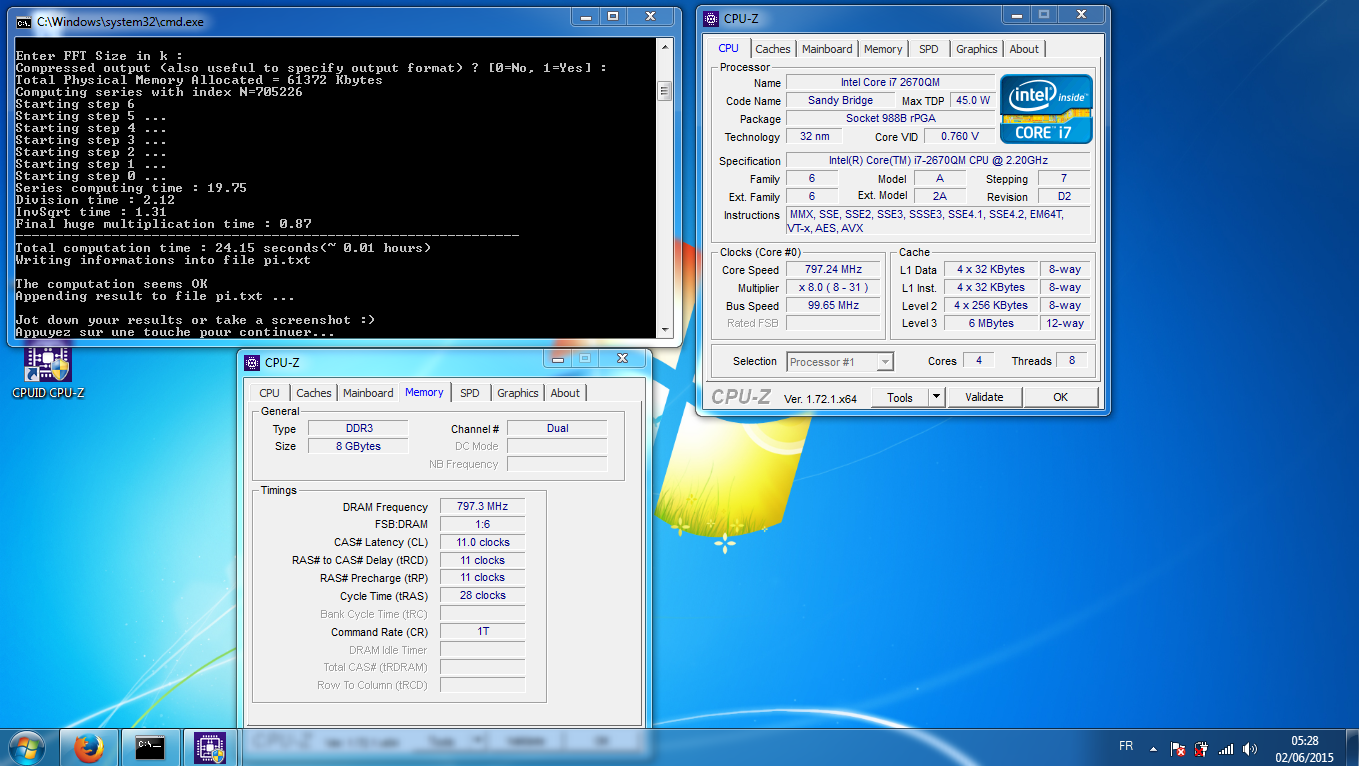
Task: Click the CAS# Latency value "11.0 clocks"
Action: [482, 542]
